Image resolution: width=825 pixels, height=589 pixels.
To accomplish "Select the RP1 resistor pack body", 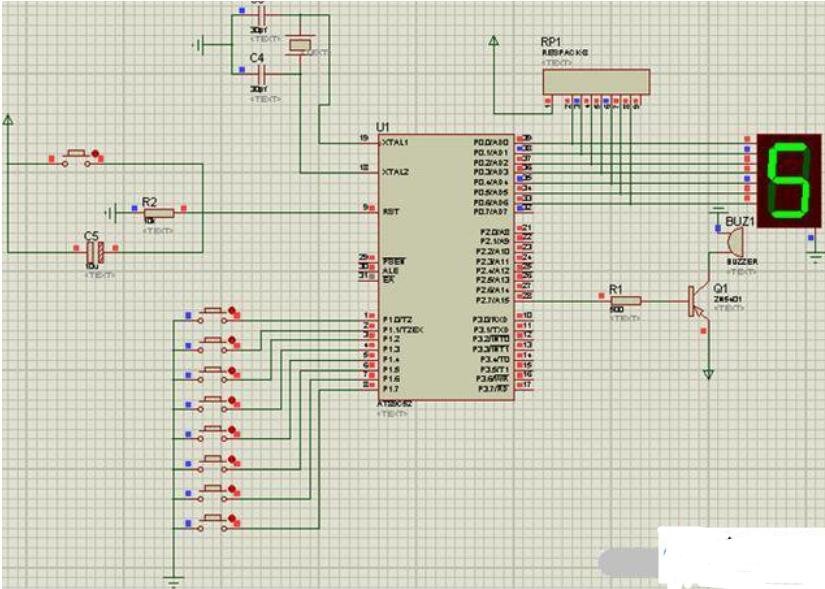I will [596, 82].
